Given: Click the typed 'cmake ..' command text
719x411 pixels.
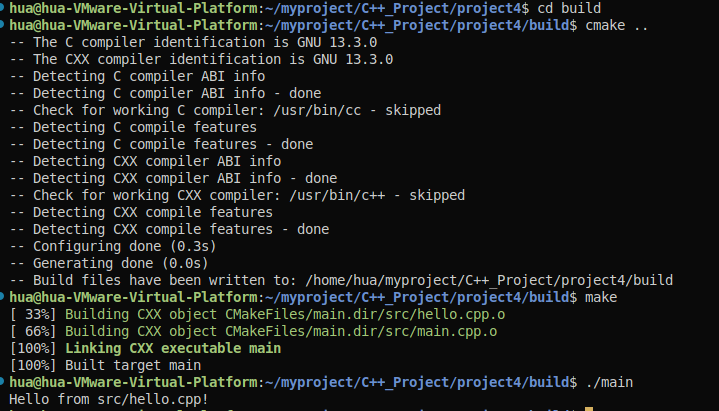Looking at the screenshot, I should point(617,25).
